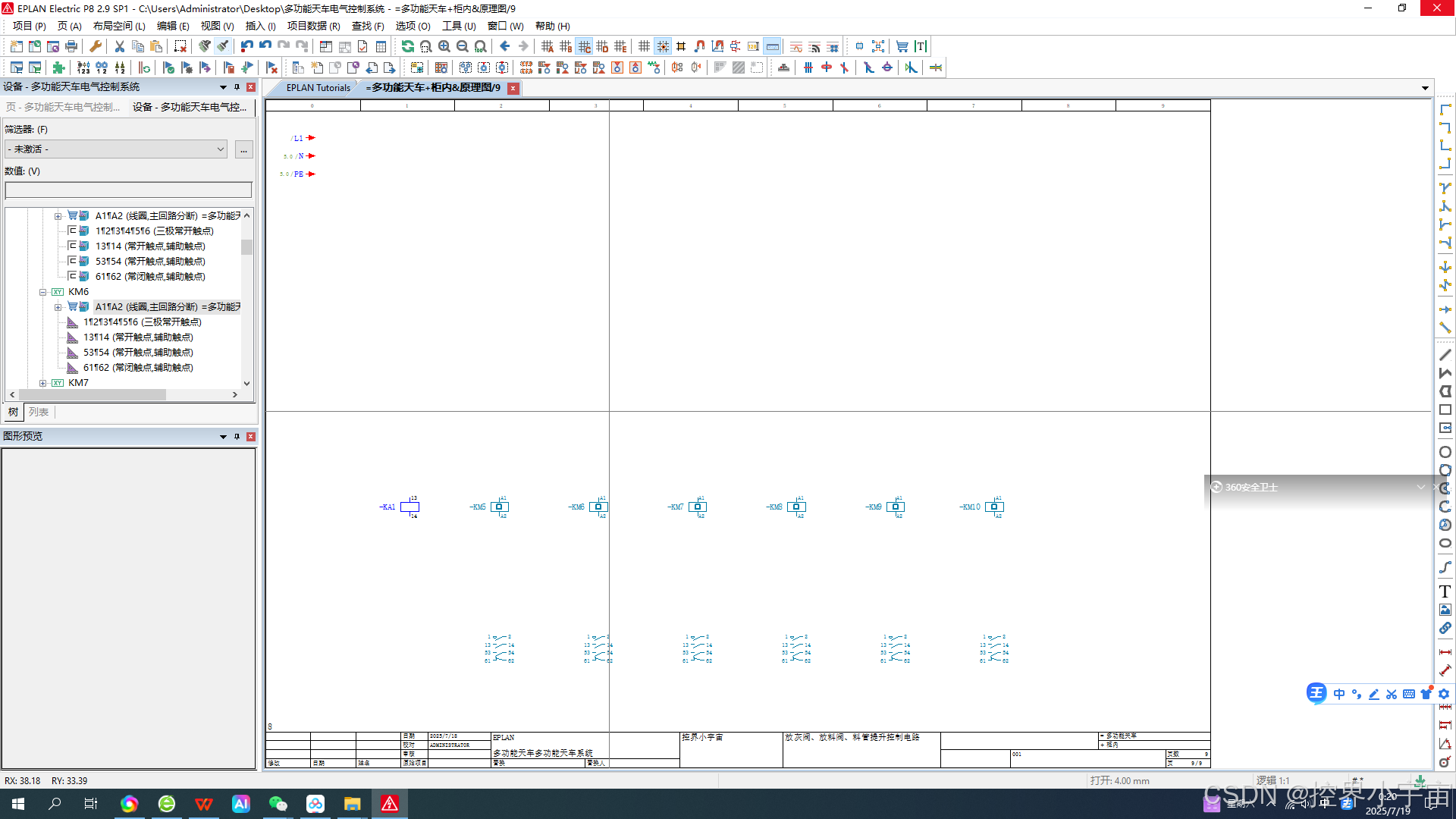Open File Explorer from the taskbar
This screenshot has height=819, width=1456.
(x=352, y=804)
